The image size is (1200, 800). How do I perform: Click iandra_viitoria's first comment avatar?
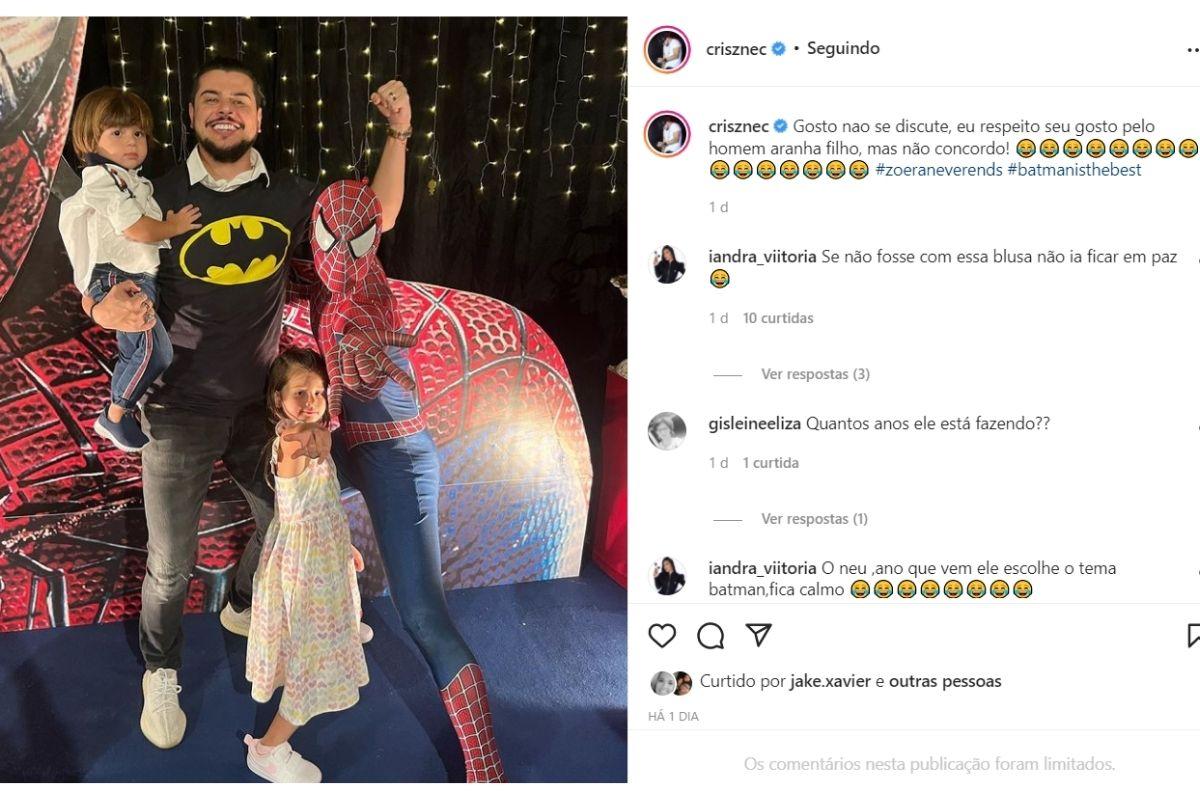pos(667,265)
